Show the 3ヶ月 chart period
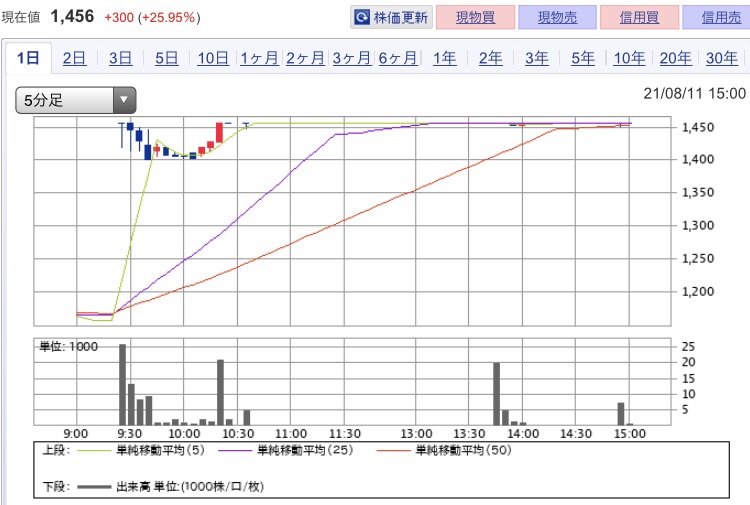 coord(352,58)
